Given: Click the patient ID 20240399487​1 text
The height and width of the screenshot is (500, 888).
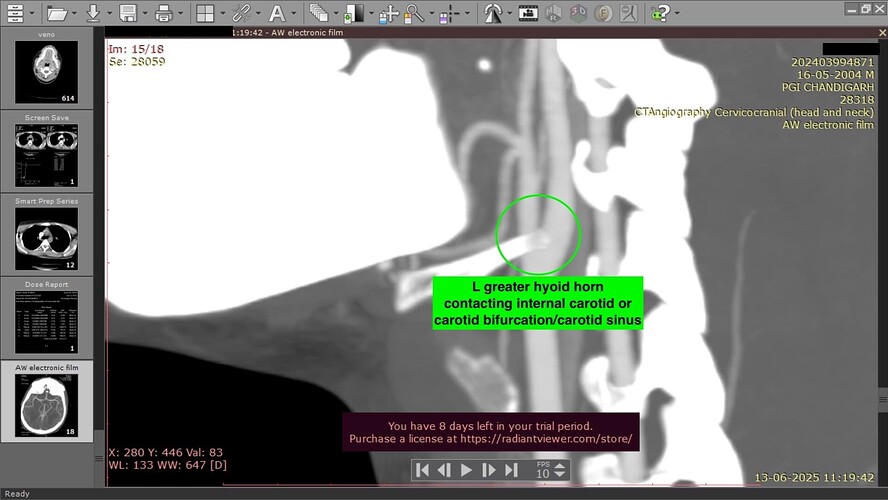Looking at the screenshot, I should (x=832, y=62).
